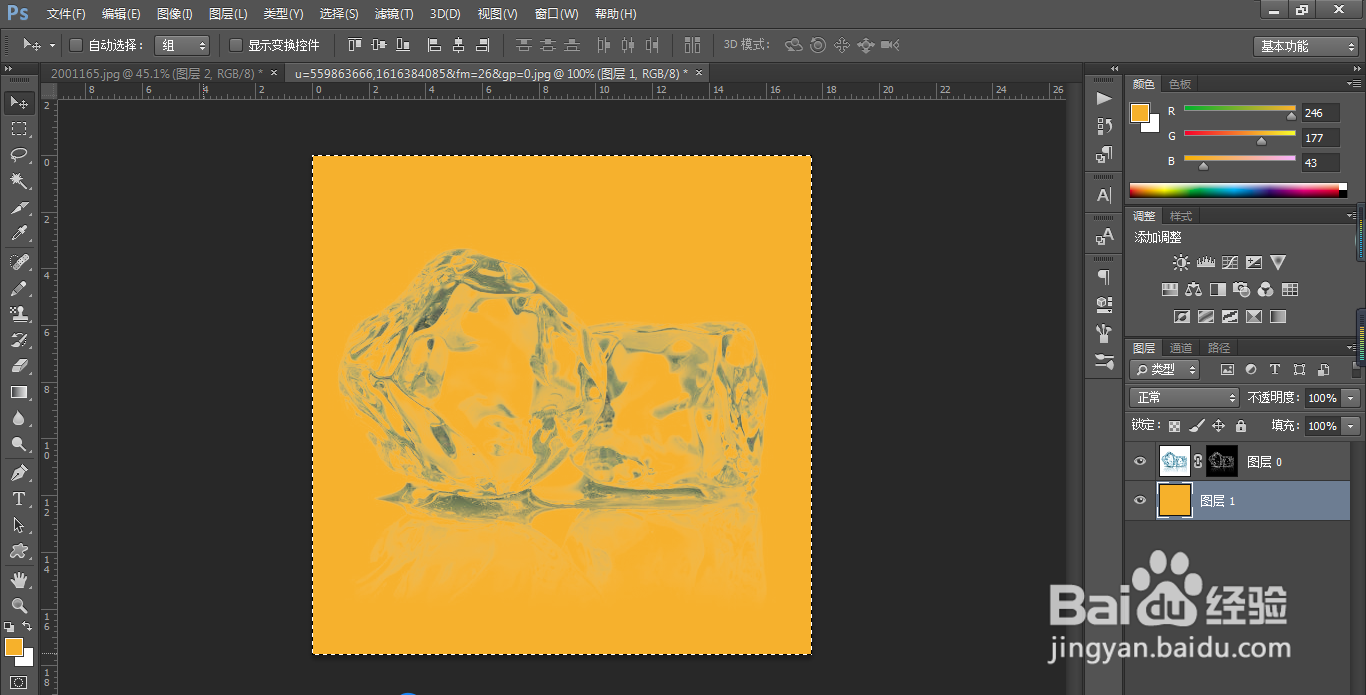Switch to the 路径 tab
Image resolution: width=1366 pixels, height=695 pixels.
click(x=1219, y=348)
